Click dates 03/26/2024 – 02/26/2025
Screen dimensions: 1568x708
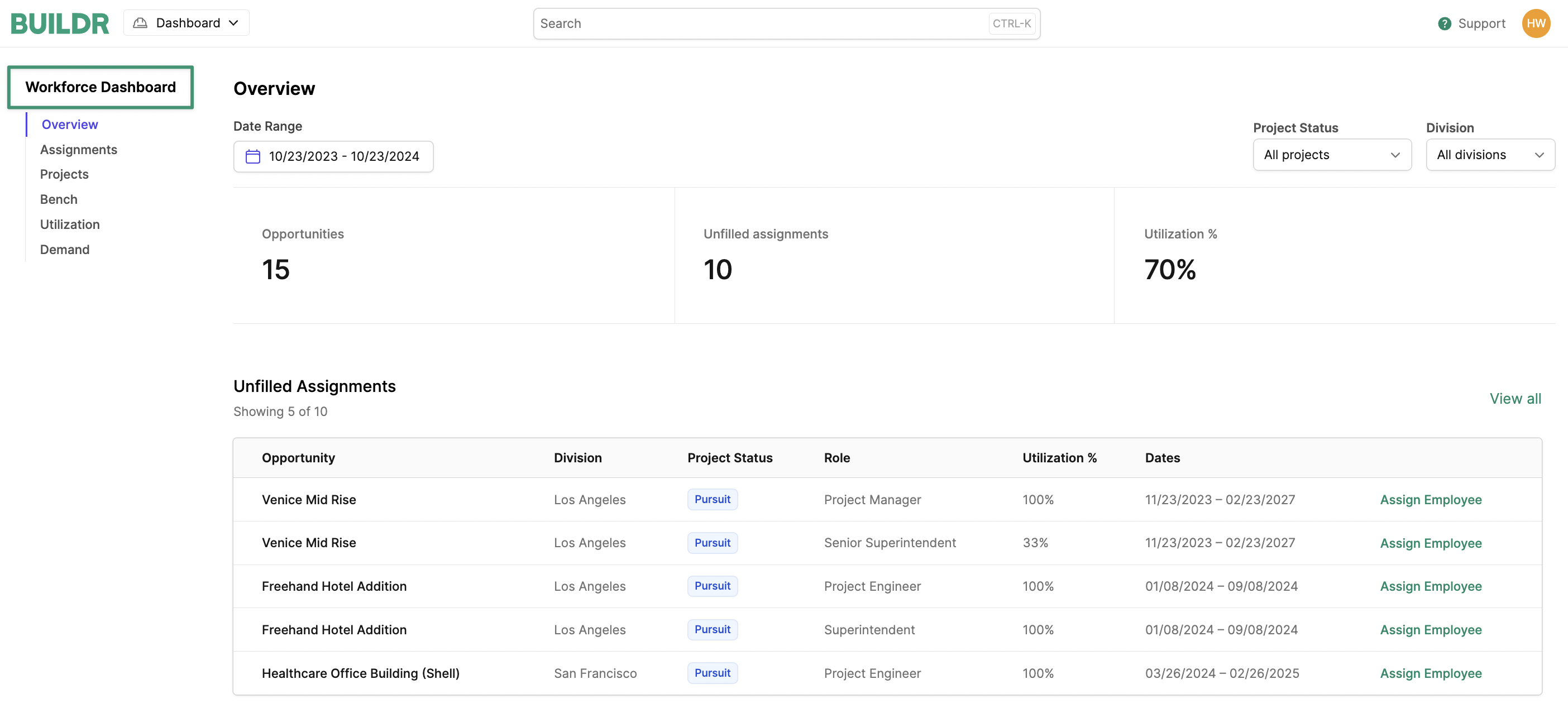(1222, 673)
